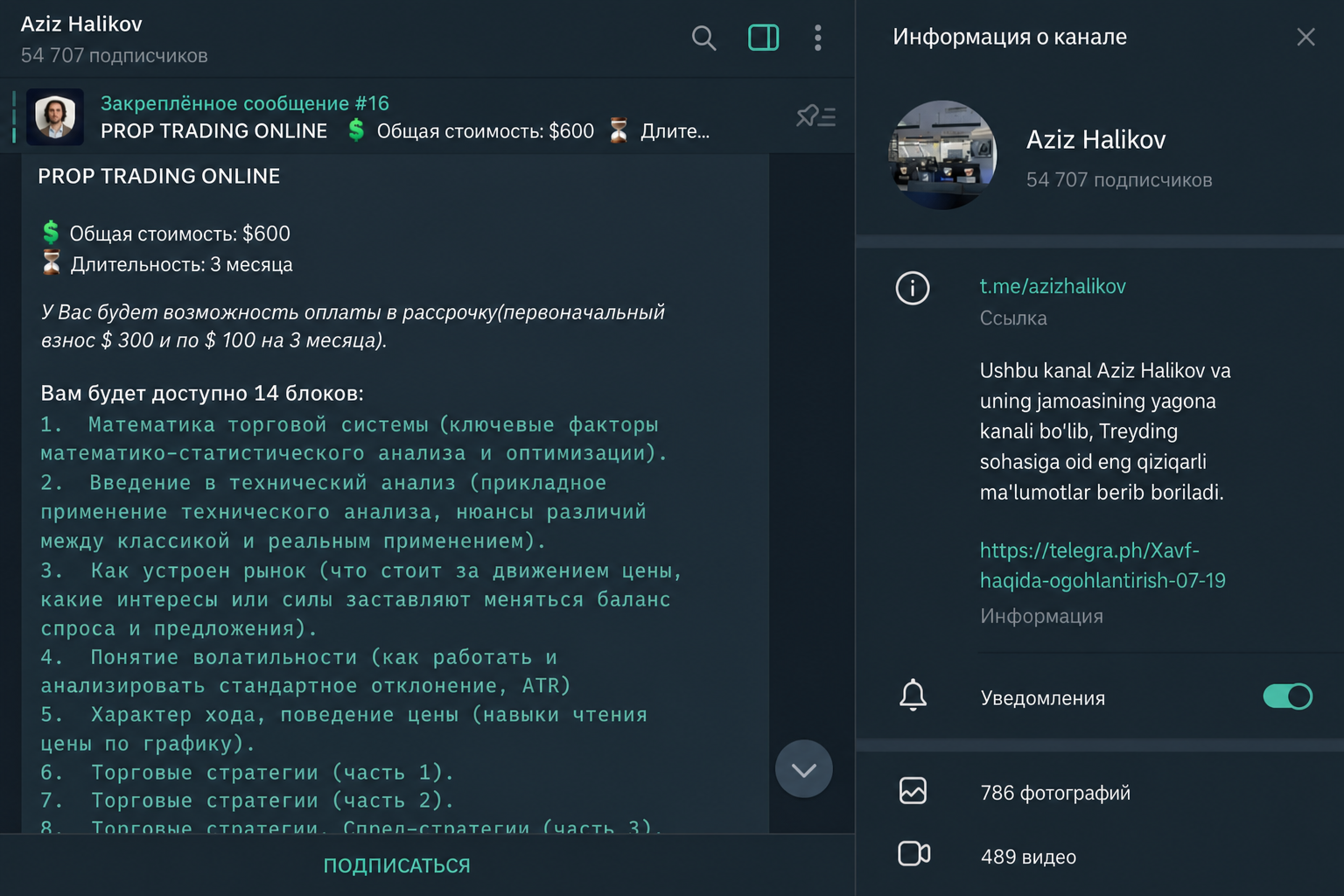Click the 'Информация о канале' panel title

point(1010,36)
